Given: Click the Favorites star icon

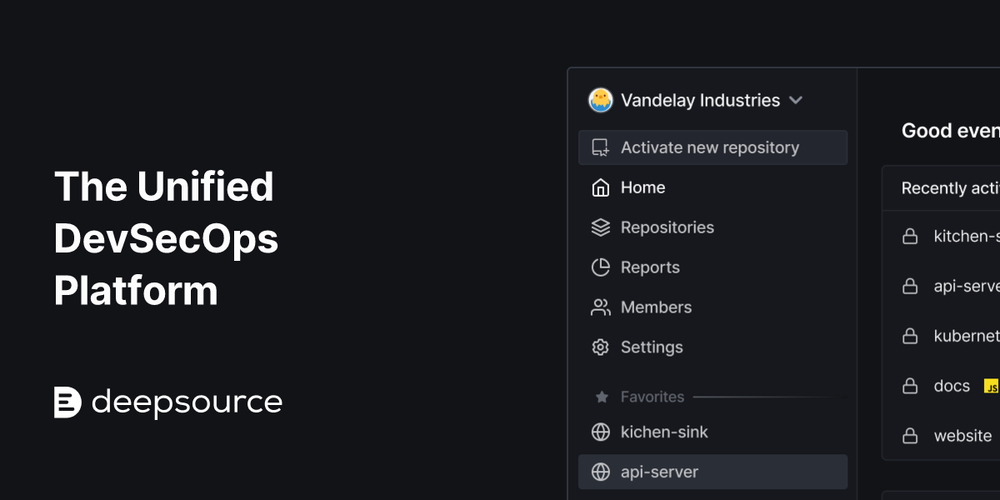Looking at the screenshot, I should [601, 397].
